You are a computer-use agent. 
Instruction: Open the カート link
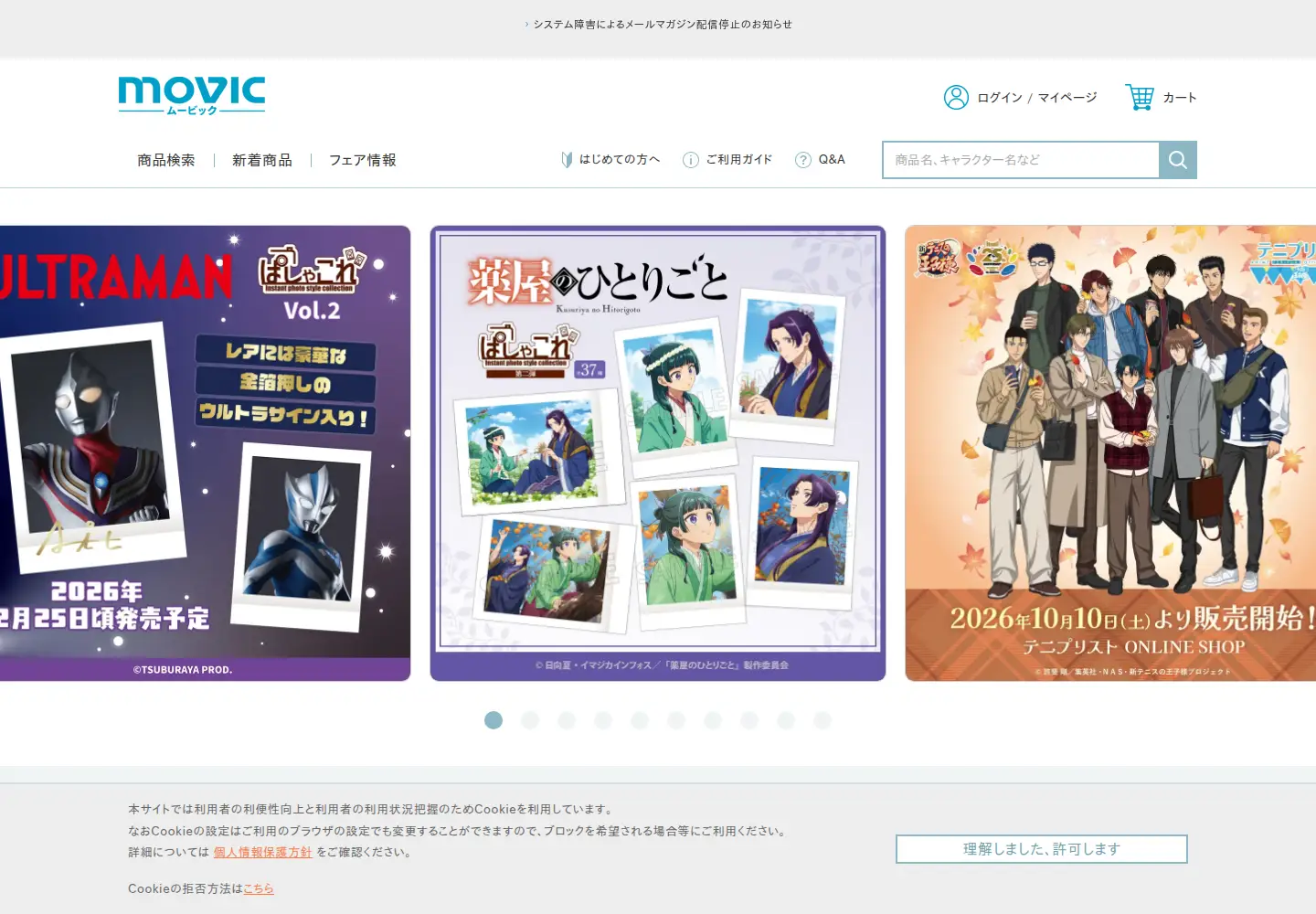(1180, 97)
